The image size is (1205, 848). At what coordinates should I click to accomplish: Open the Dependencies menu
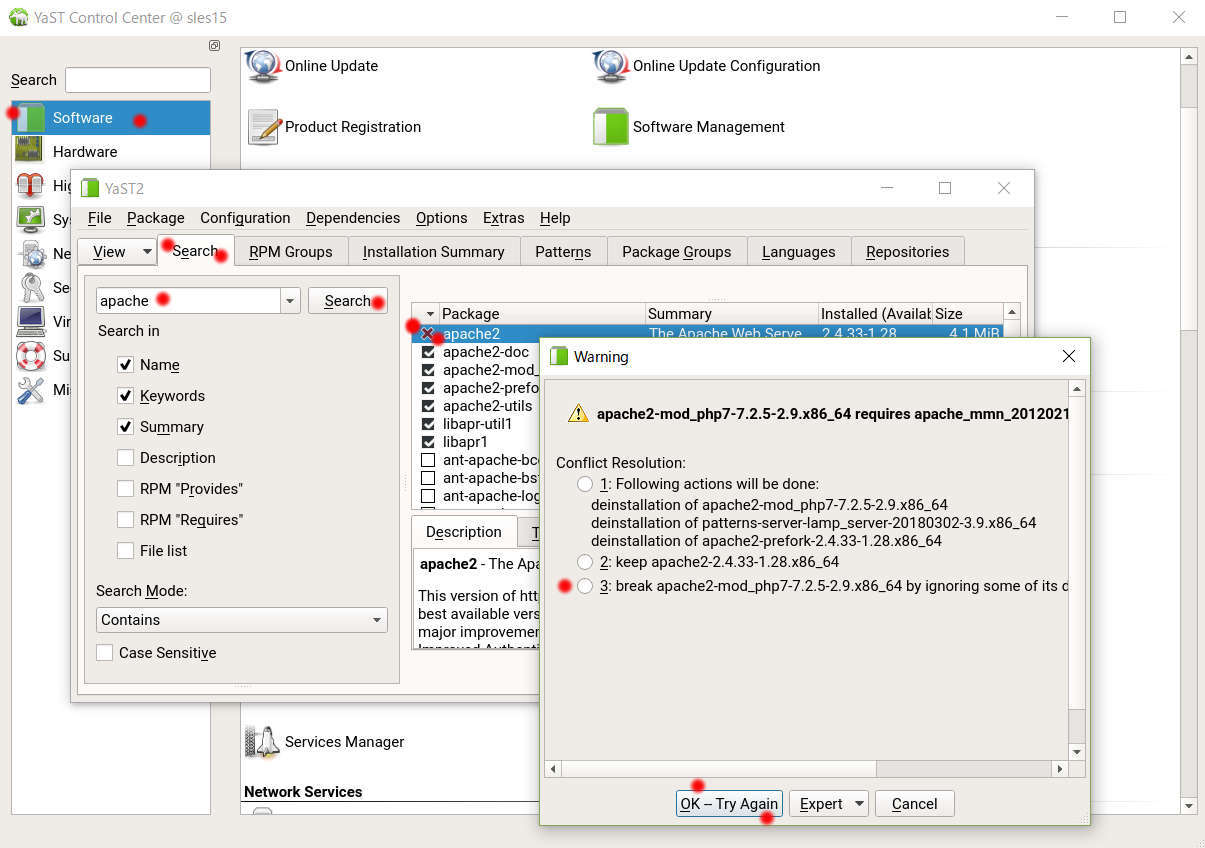click(x=353, y=218)
